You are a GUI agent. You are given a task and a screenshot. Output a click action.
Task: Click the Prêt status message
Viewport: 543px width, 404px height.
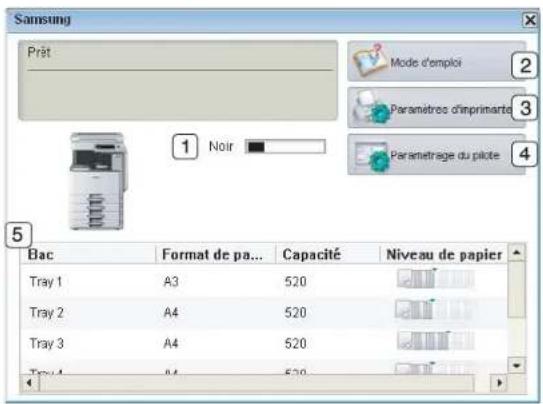(39, 52)
